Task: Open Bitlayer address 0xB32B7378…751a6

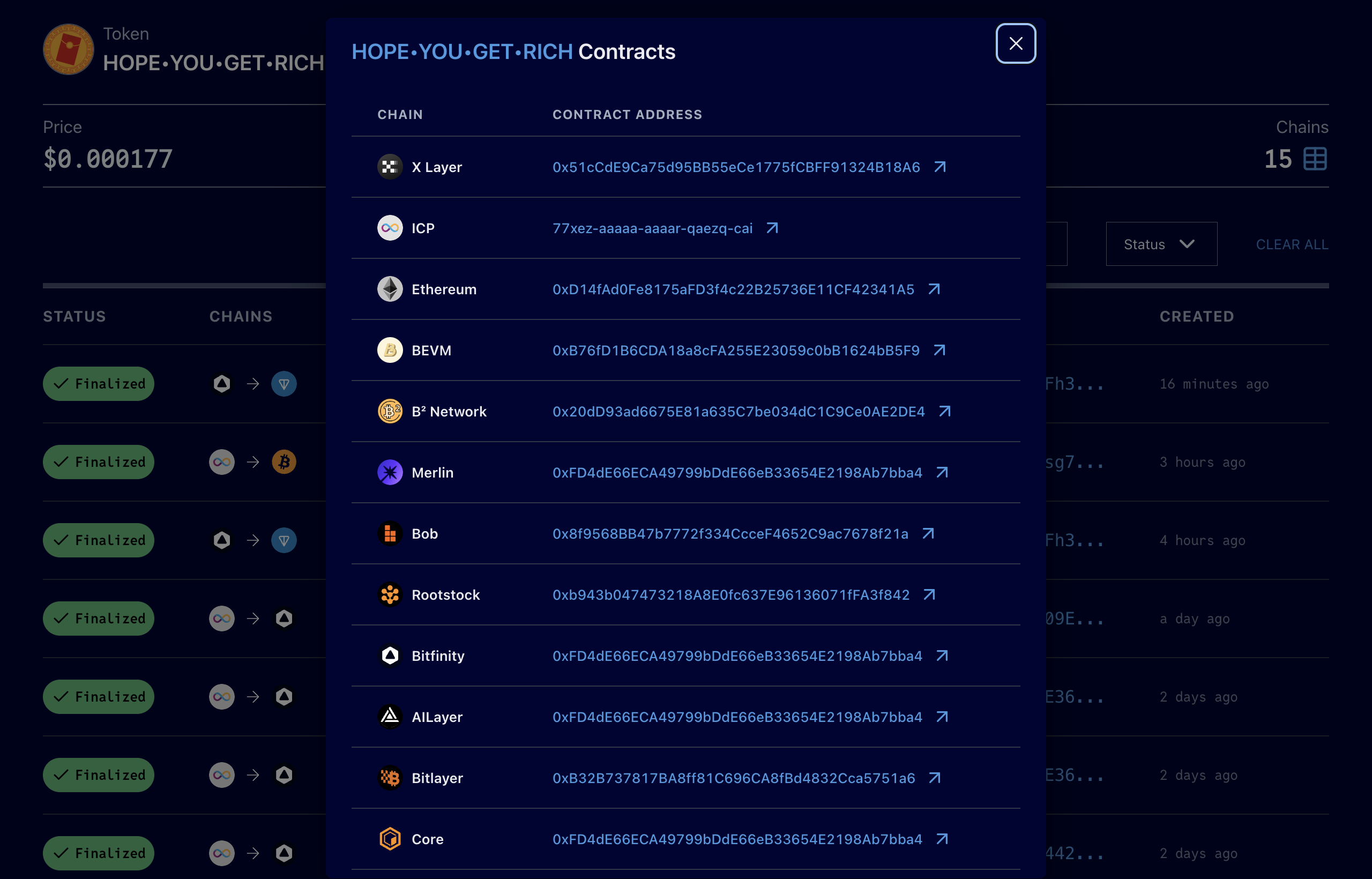Action: (733, 777)
